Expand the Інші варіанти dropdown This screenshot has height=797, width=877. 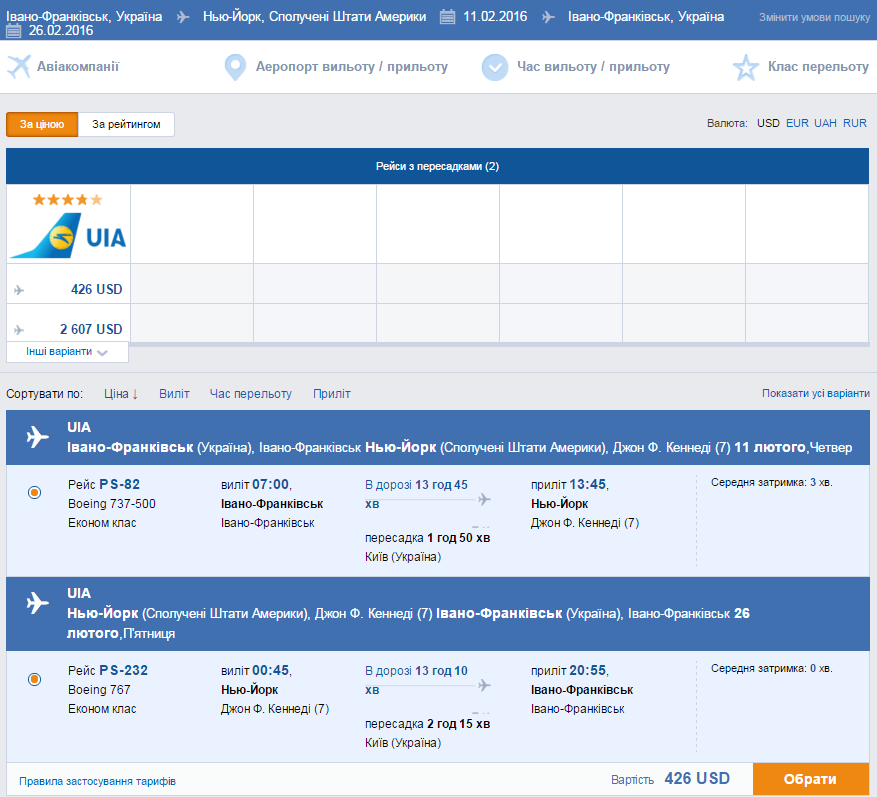(67, 352)
